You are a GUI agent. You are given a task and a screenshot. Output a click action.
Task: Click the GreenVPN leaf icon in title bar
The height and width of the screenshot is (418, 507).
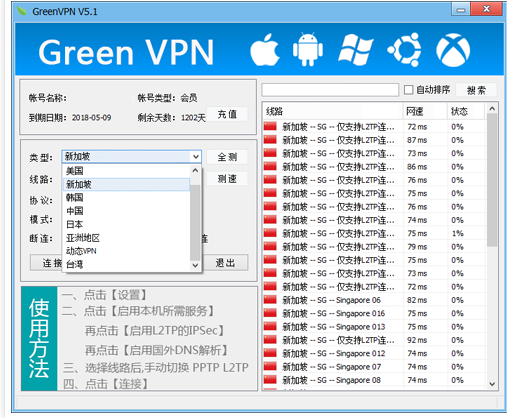pyautogui.click(x=22, y=11)
